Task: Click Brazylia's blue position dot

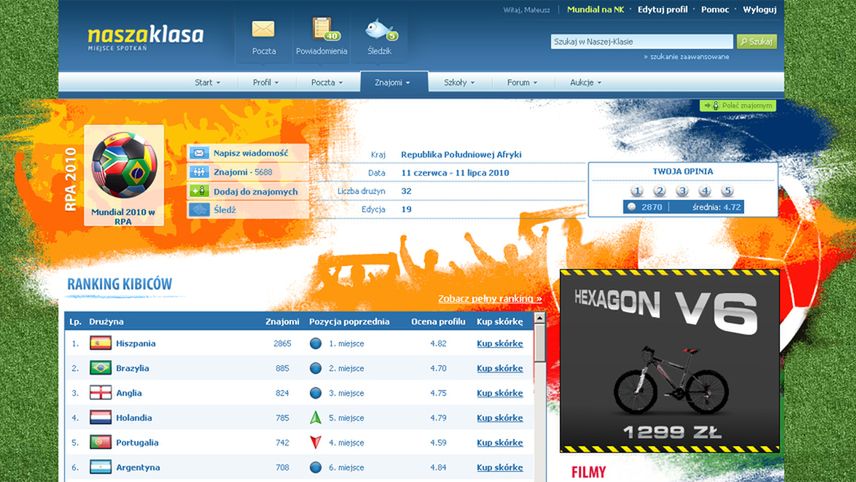Action: [x=316, y=368]
